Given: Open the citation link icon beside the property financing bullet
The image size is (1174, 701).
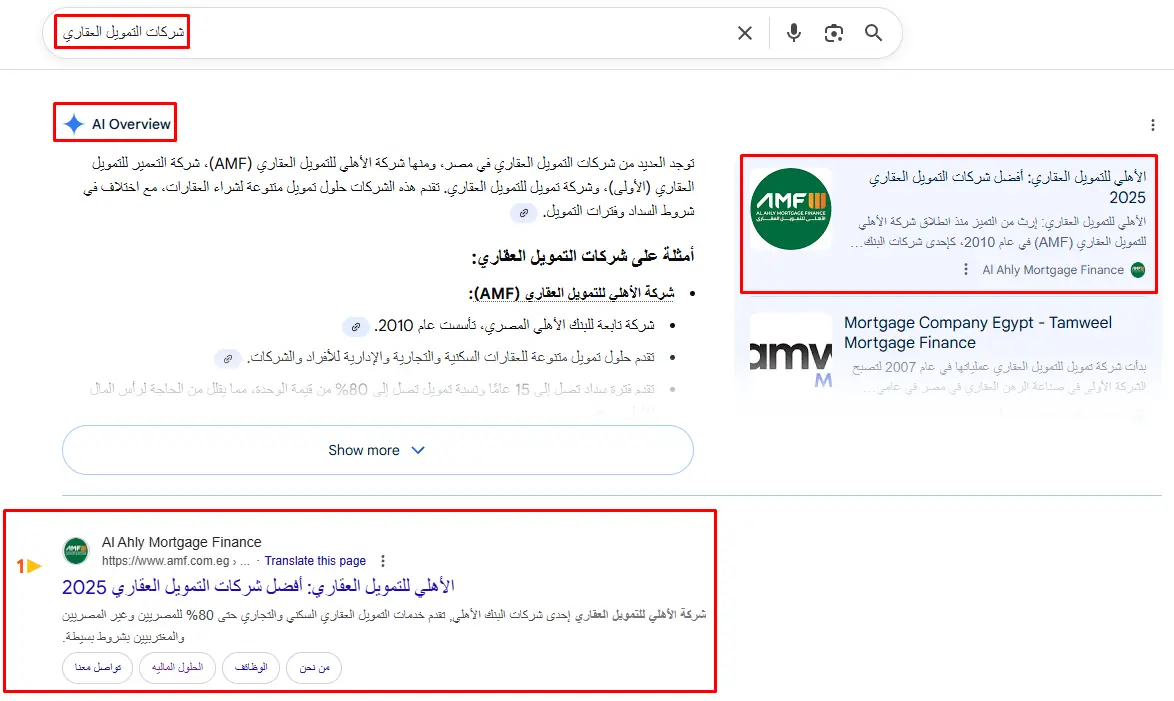Looking at the screenshot, I should [x=228, y=359].
